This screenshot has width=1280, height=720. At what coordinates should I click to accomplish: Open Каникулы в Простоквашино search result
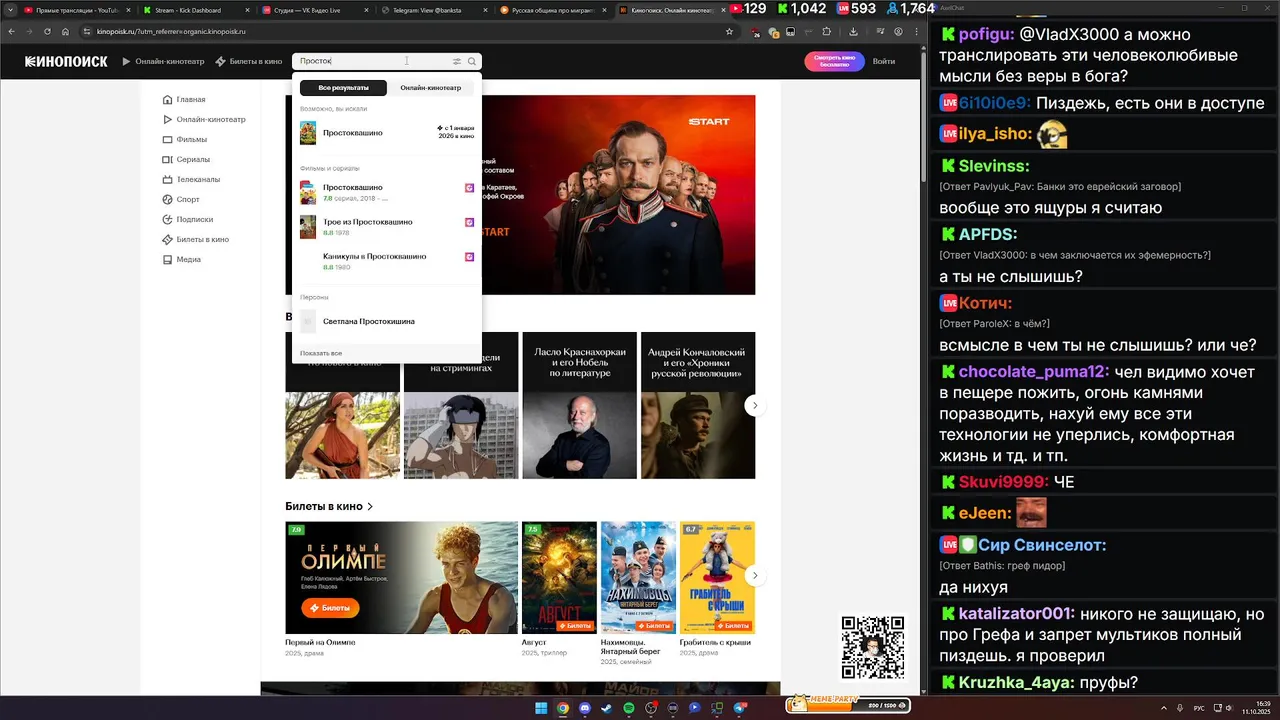(x=387, y=261)
